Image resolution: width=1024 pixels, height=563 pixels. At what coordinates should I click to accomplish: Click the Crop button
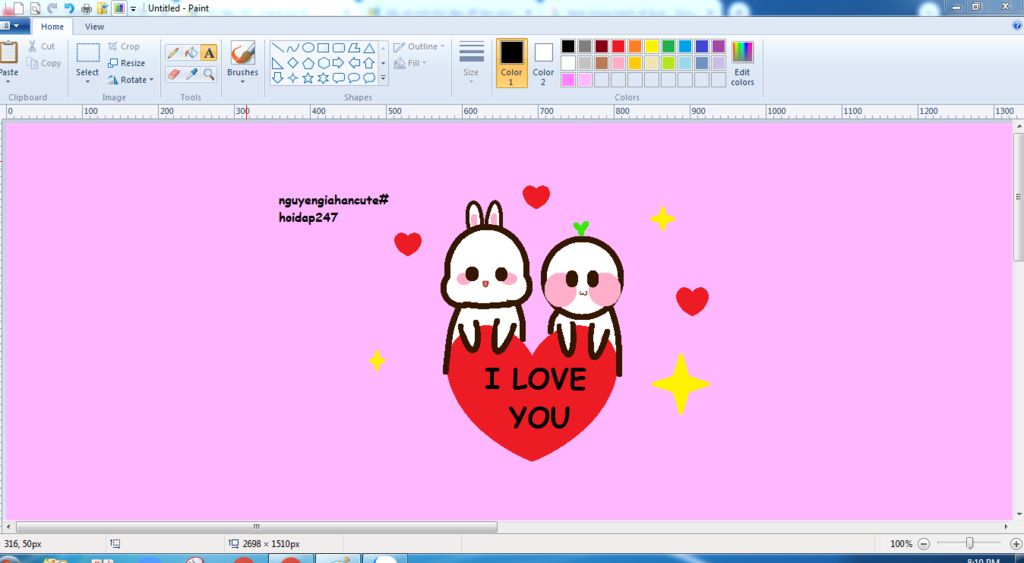pyautogui.click(x=124, y=46)
